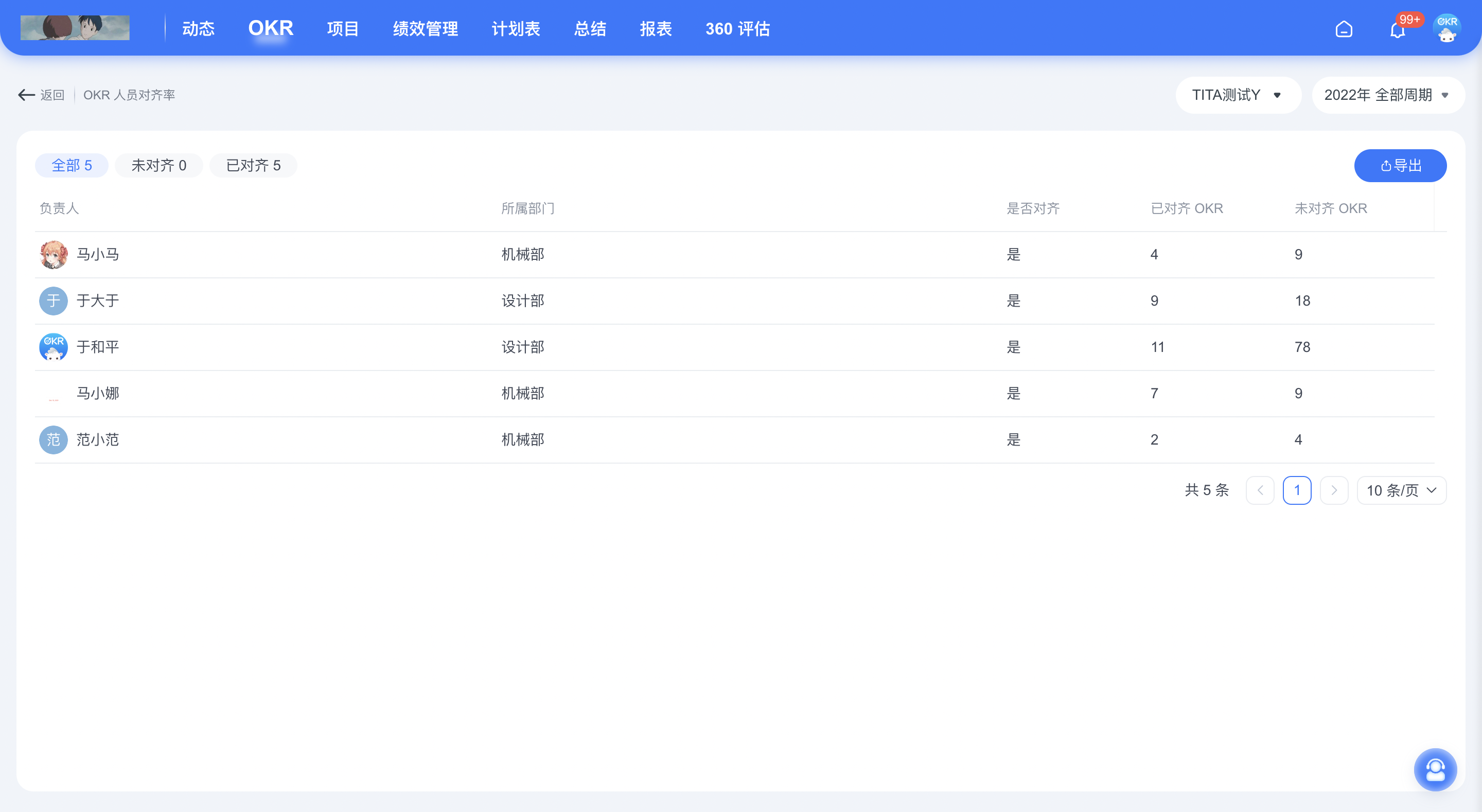
Task: Click the 是否对齐 column header
Action: click(1033, 208)
